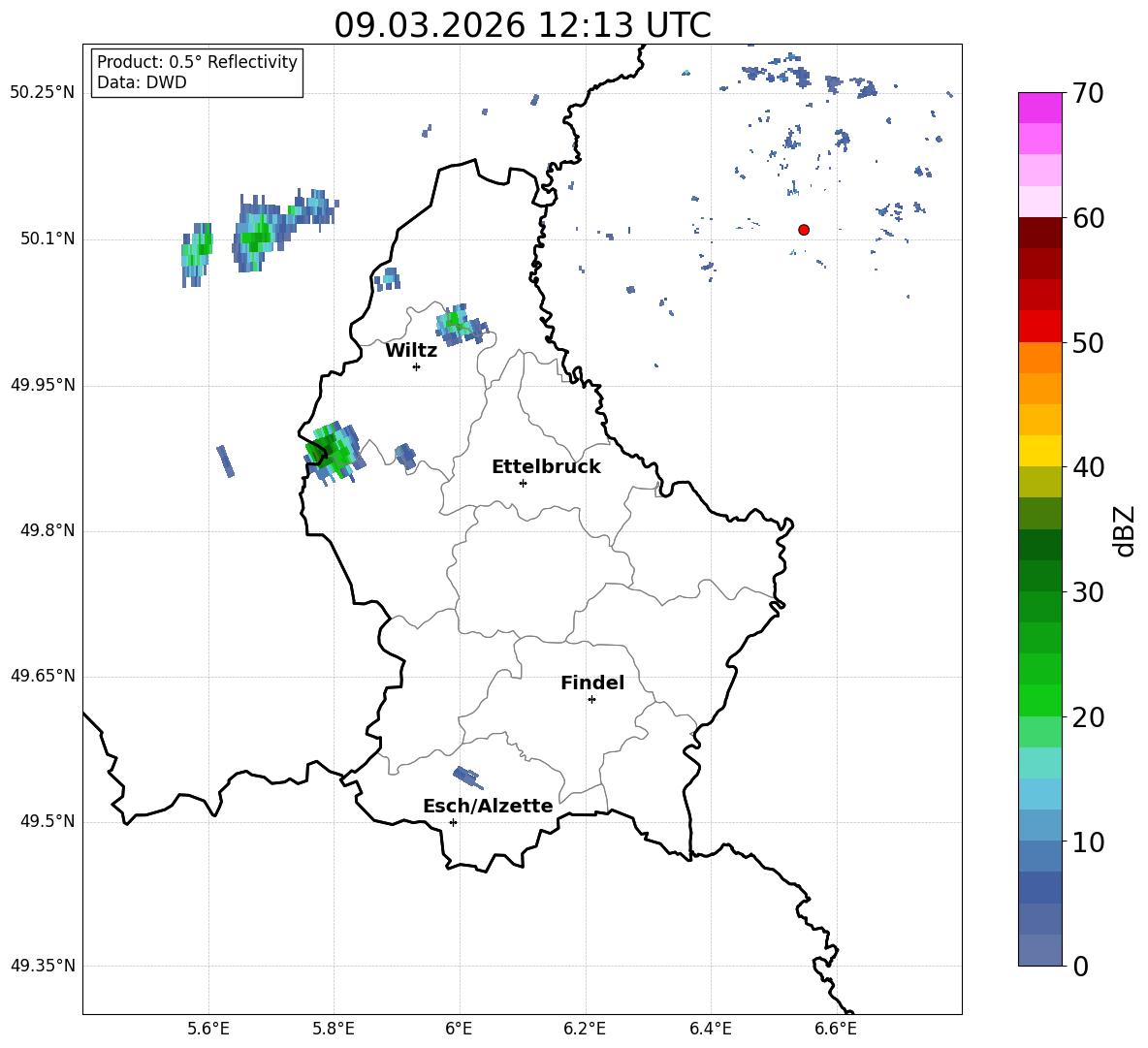Click the dark green 30 dBZ colorbar segment

click(1039, 576)
